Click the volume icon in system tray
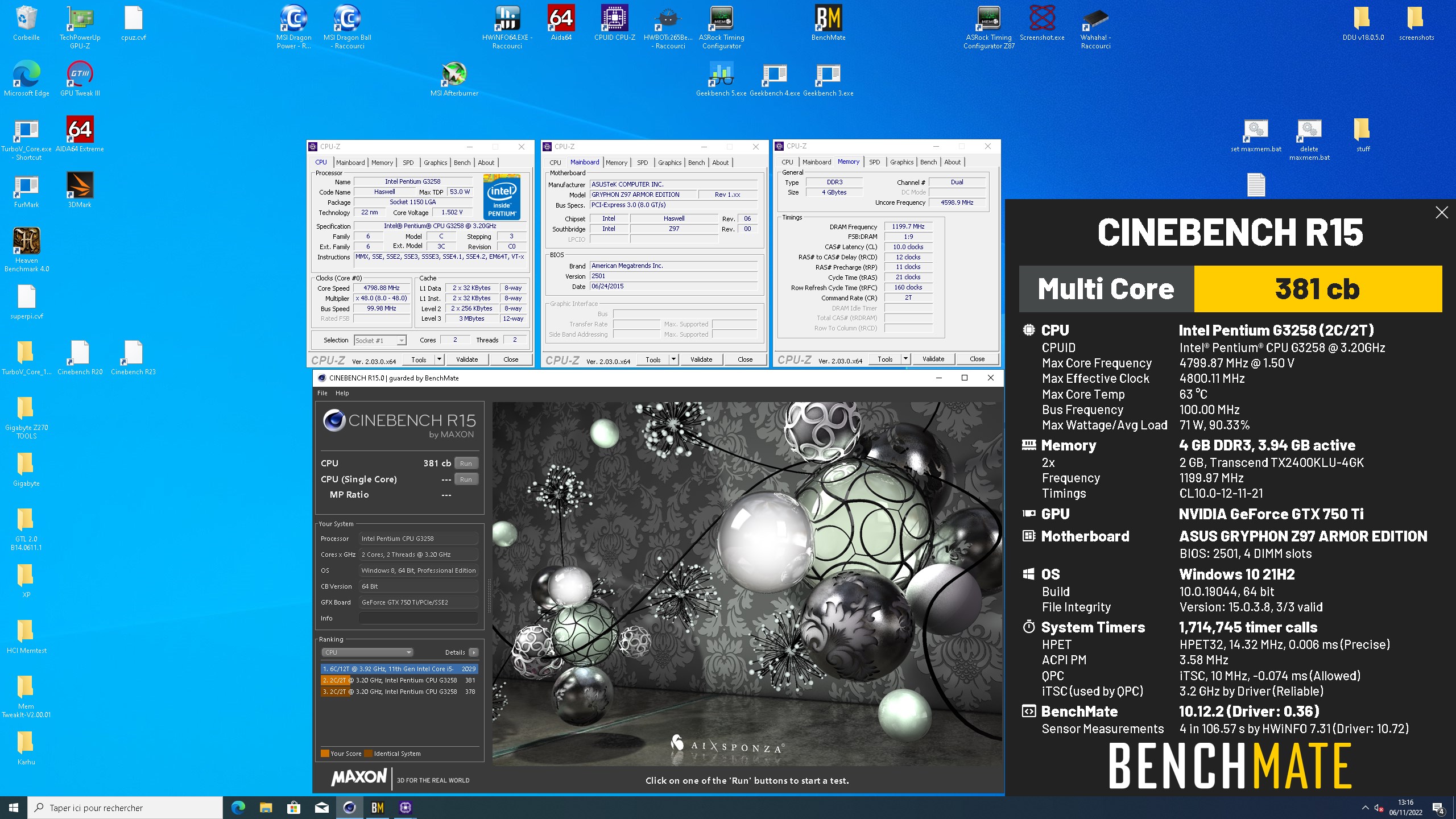Image resolution: width=1456 pixels, height=819 pixels. pyautogui.click(x=1379, y=808)
